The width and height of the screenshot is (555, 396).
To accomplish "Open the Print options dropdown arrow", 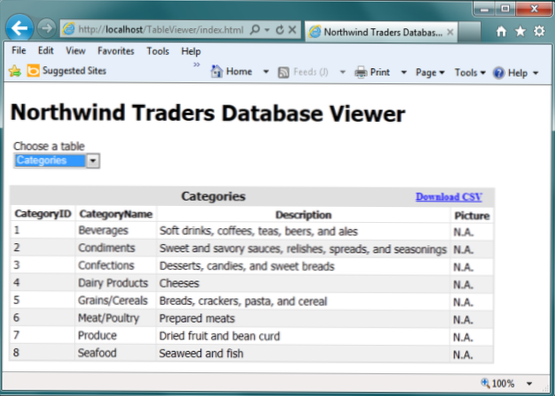I will [404, 73].
